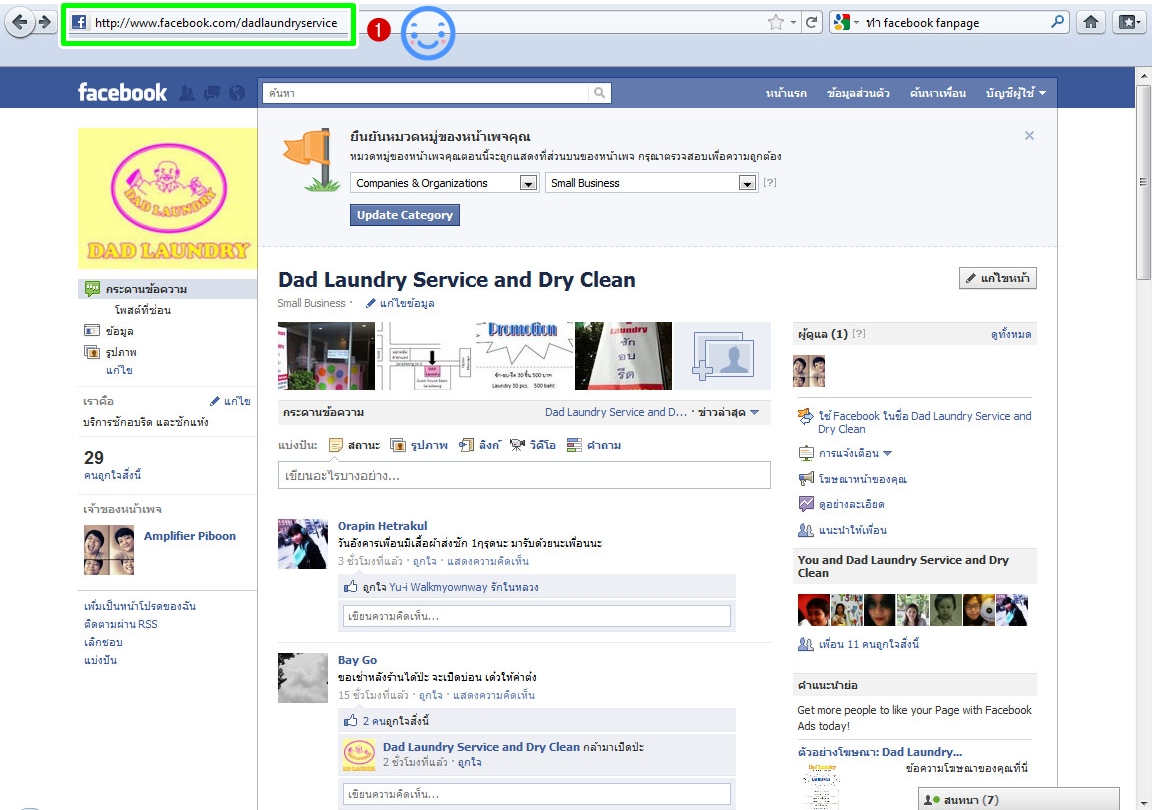1152x810 pixels.
Task: Open โฆษณาหน้าของคุณ promote page link
Action: click(x=863, y=479)
